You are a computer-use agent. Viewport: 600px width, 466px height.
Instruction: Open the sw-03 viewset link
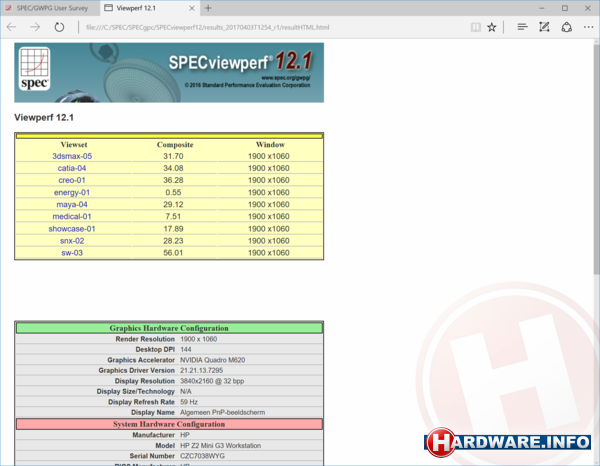[x=72, y=253]
